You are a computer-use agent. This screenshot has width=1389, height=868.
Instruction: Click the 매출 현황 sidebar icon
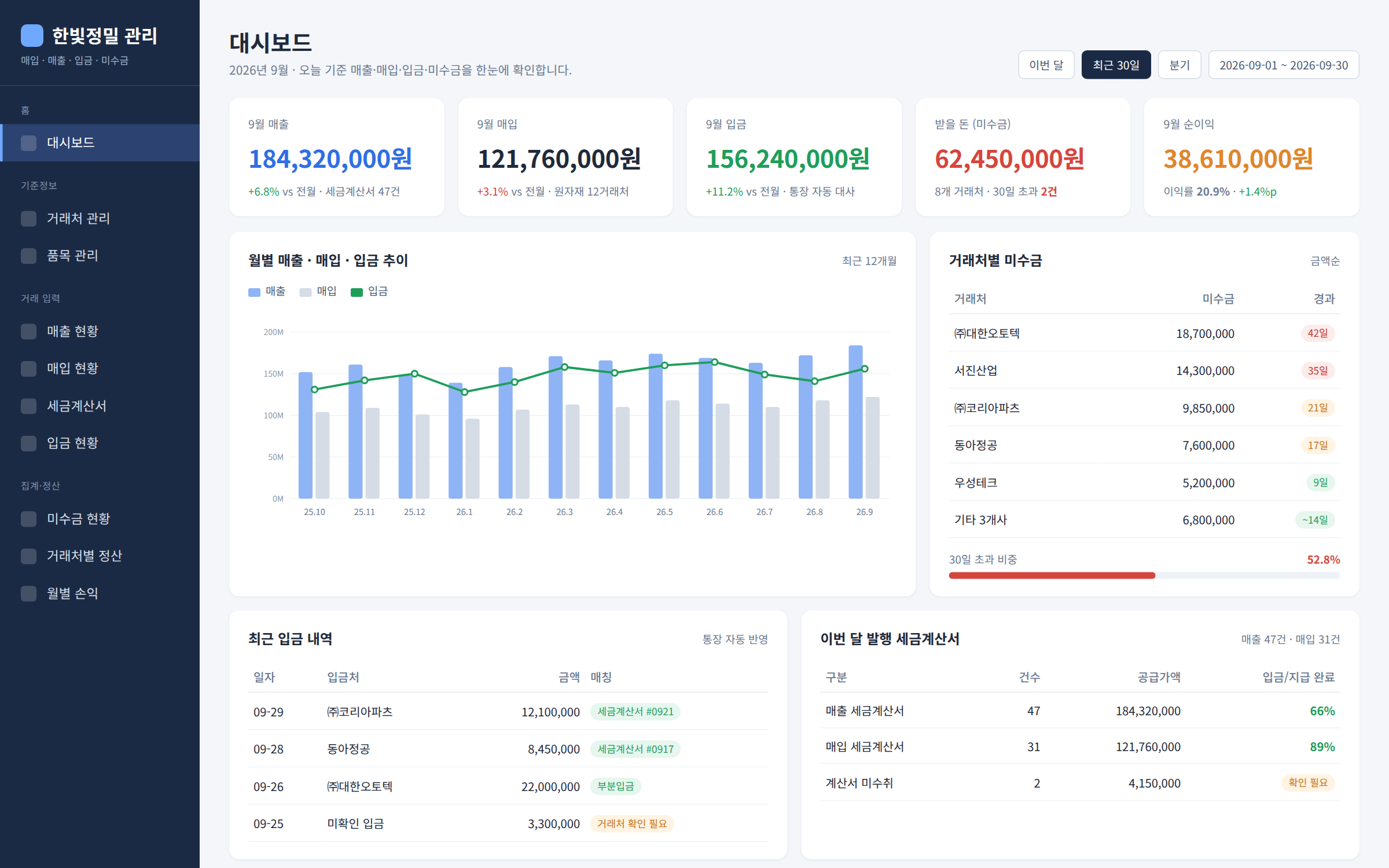(x=28, y=331)
